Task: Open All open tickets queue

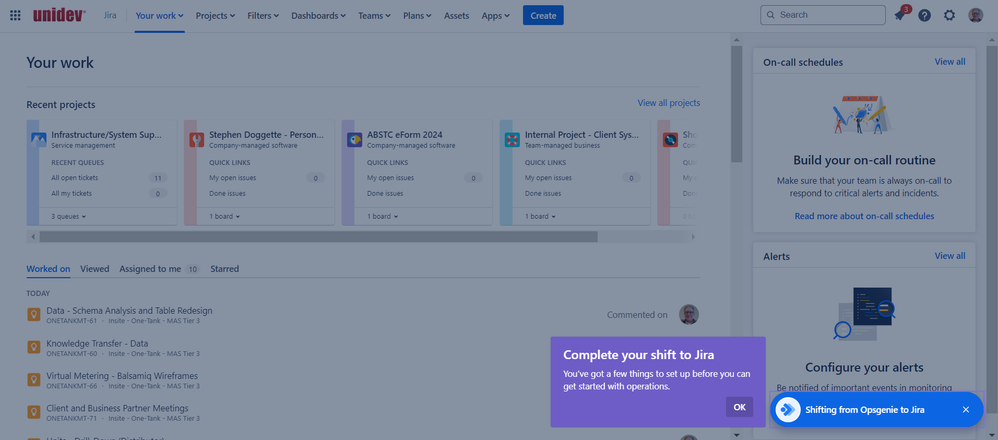Action: coord(75,178)
